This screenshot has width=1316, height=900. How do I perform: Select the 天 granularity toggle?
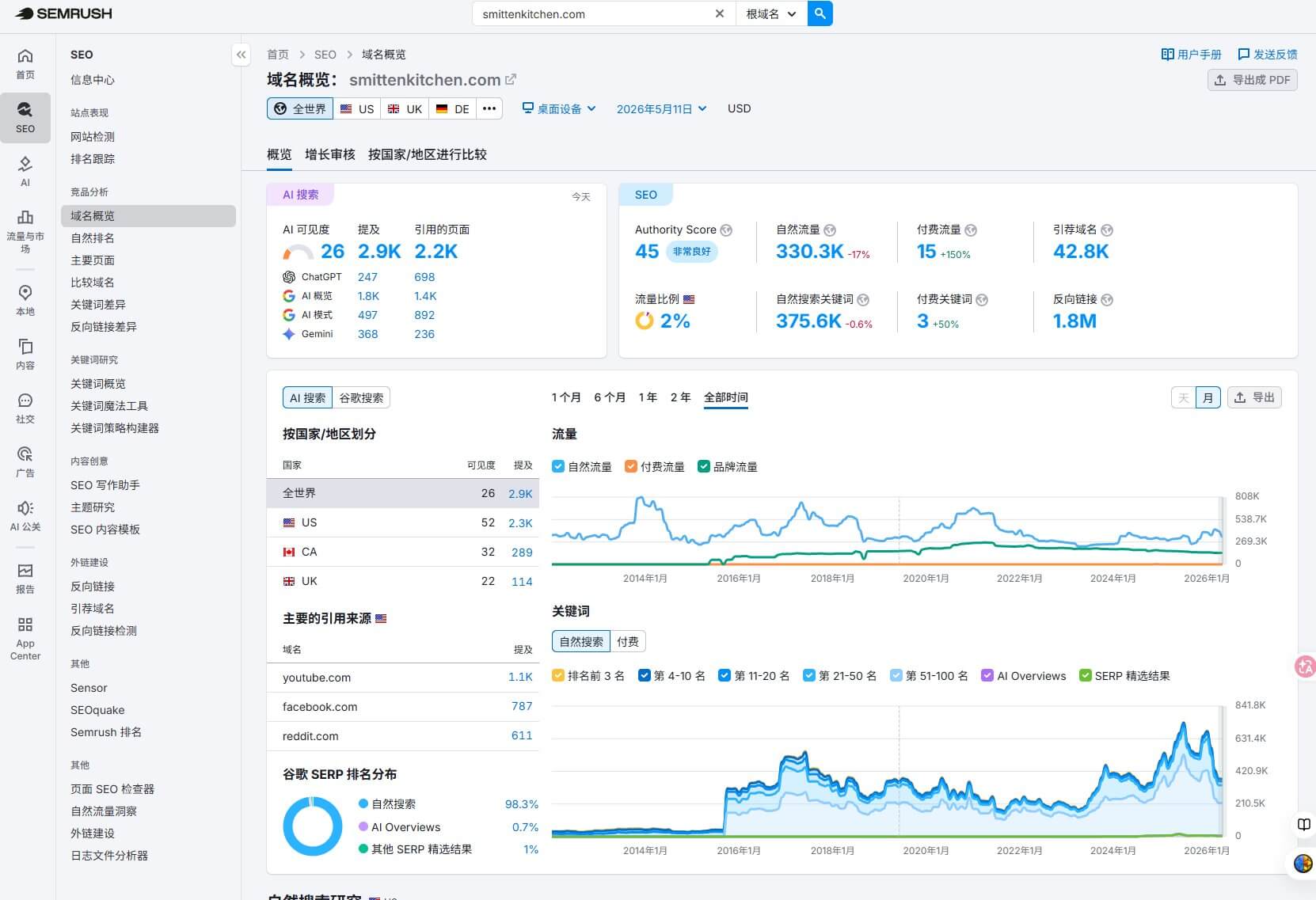(1183, 397)
